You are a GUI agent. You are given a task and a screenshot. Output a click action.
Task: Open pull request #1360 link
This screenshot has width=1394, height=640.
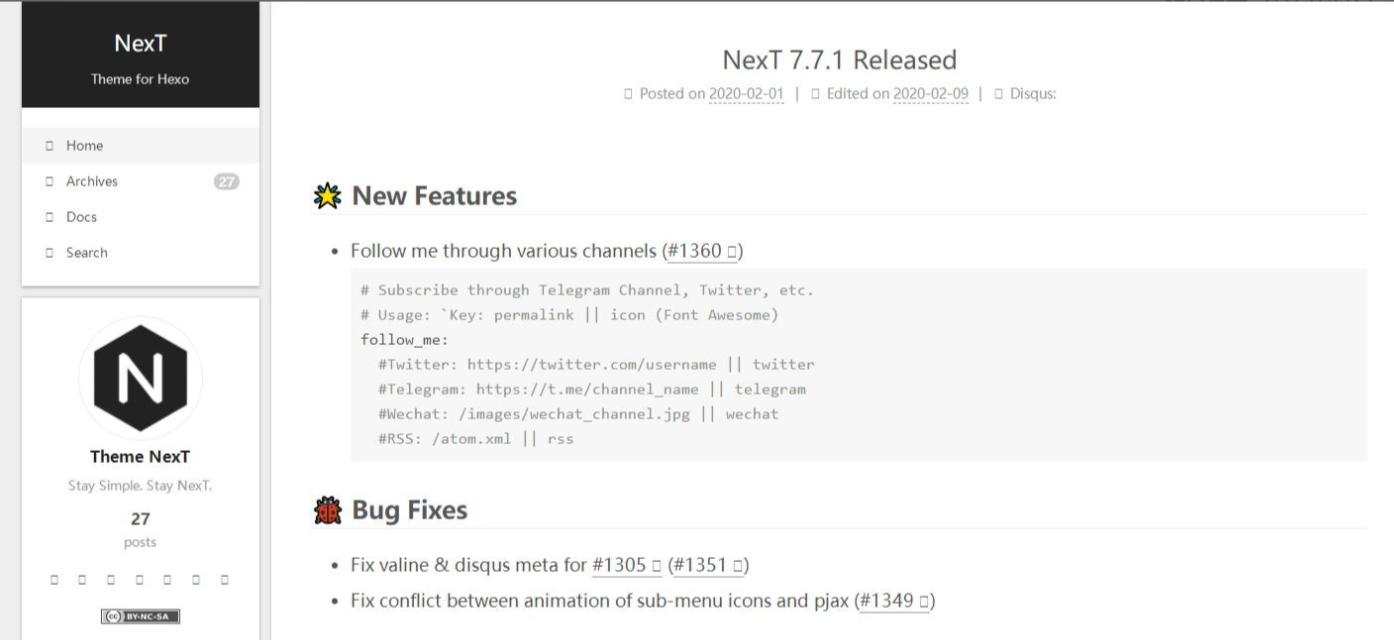702,251
